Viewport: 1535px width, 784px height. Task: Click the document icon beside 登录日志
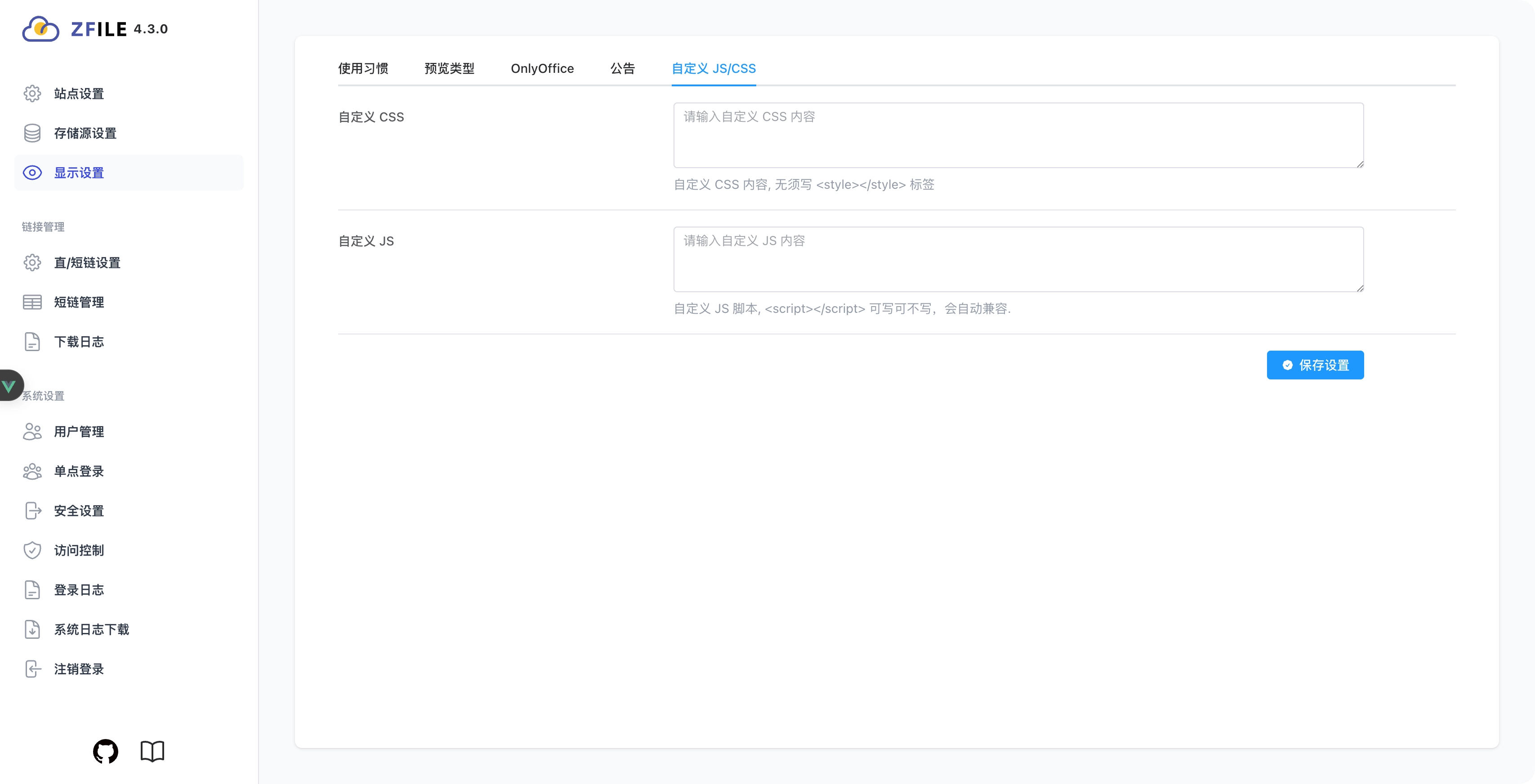(32, 590)
